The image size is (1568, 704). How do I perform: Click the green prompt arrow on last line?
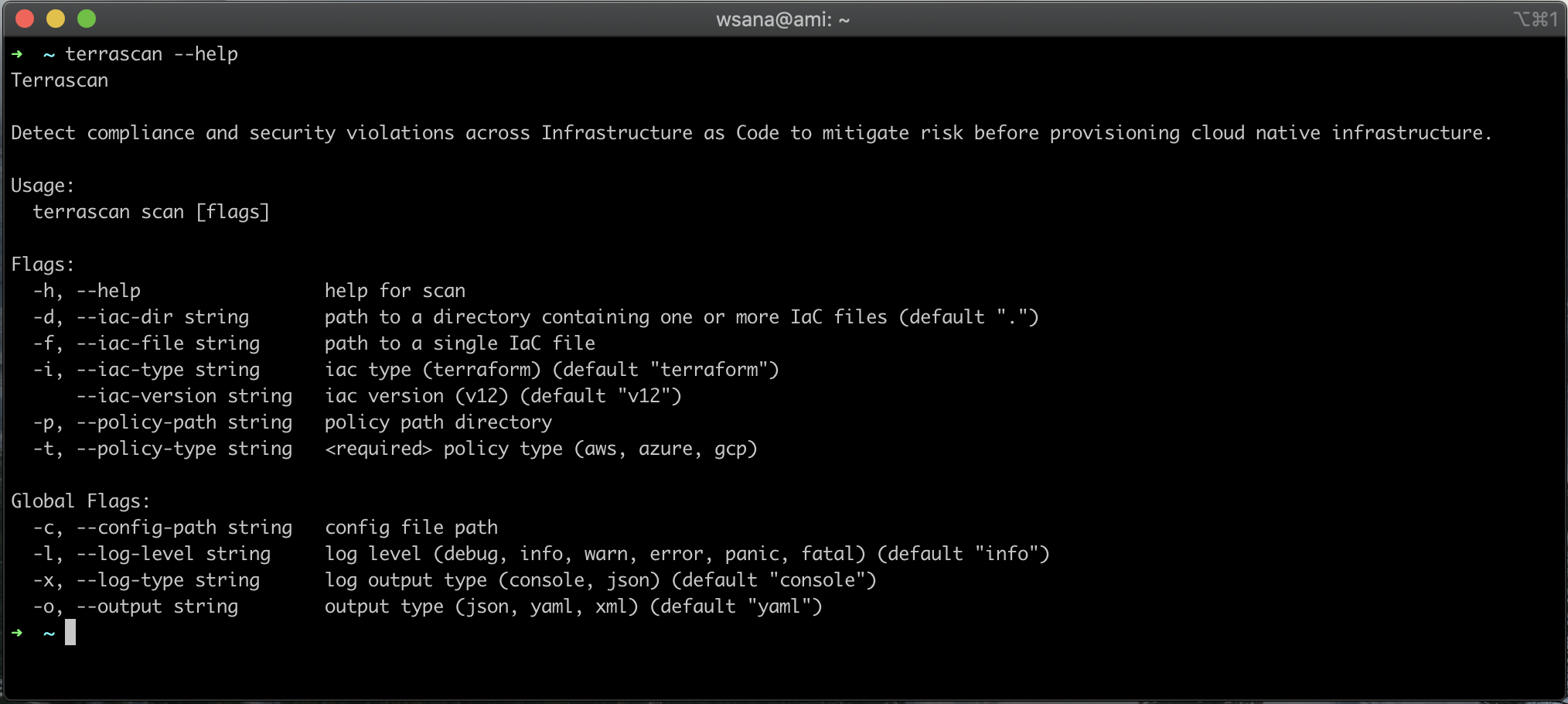(17, 633)
